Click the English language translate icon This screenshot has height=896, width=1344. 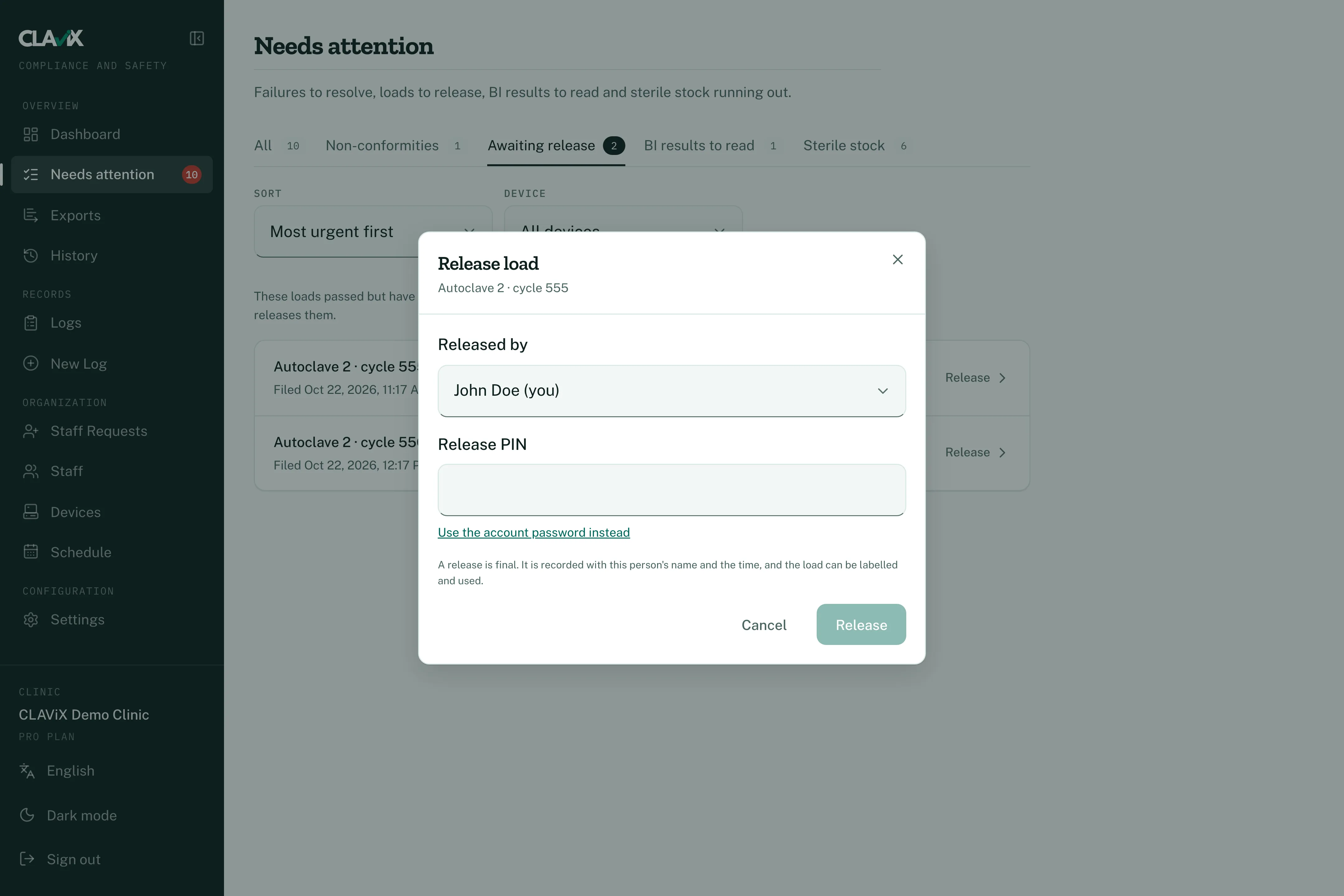[27, 771]
